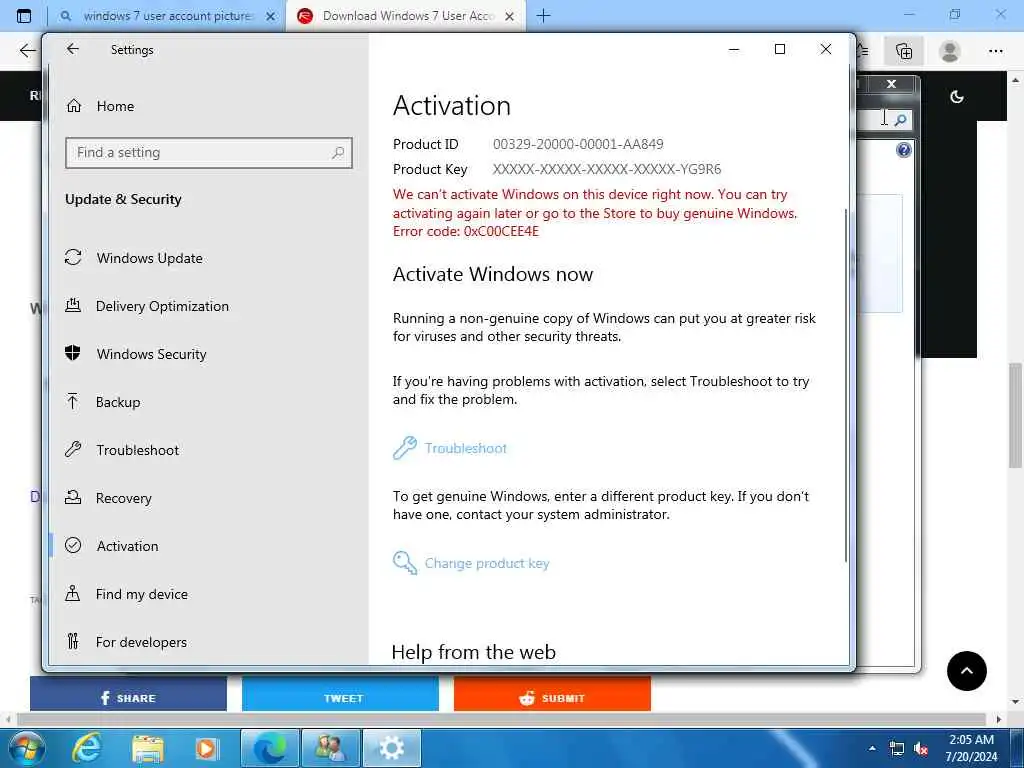Show hidden system tray icons

(872, 748)
